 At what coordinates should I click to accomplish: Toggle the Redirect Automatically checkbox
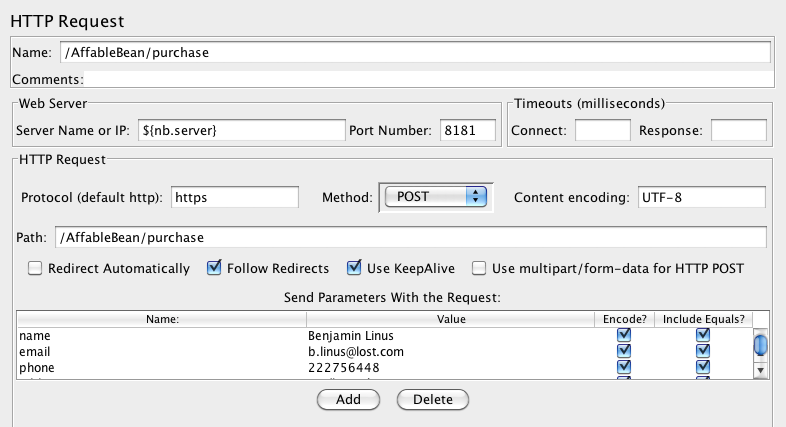[x=35, y=268]
